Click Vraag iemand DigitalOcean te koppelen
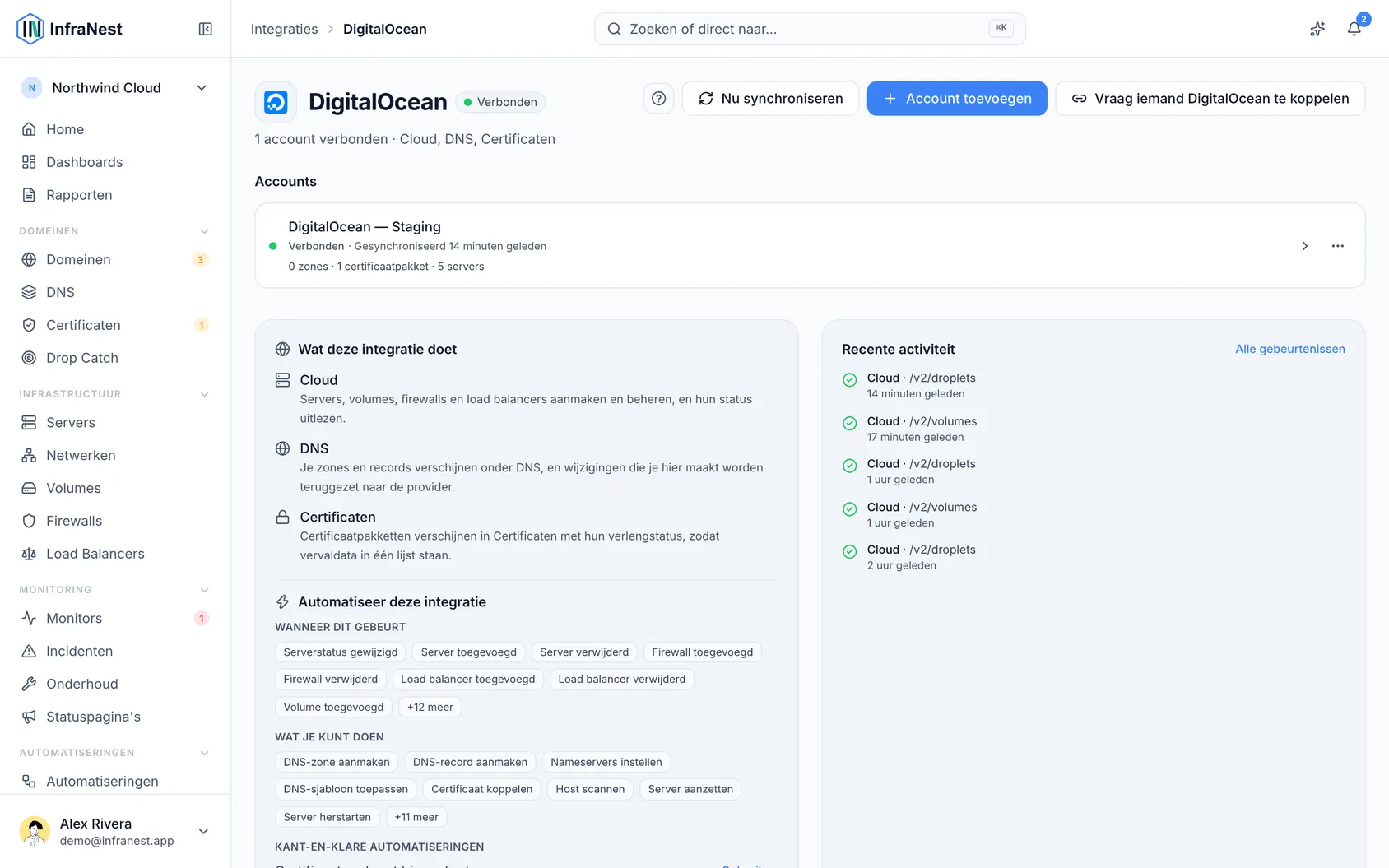The width and height of the screenshot is (1389, 868). tap(1210, 99)
